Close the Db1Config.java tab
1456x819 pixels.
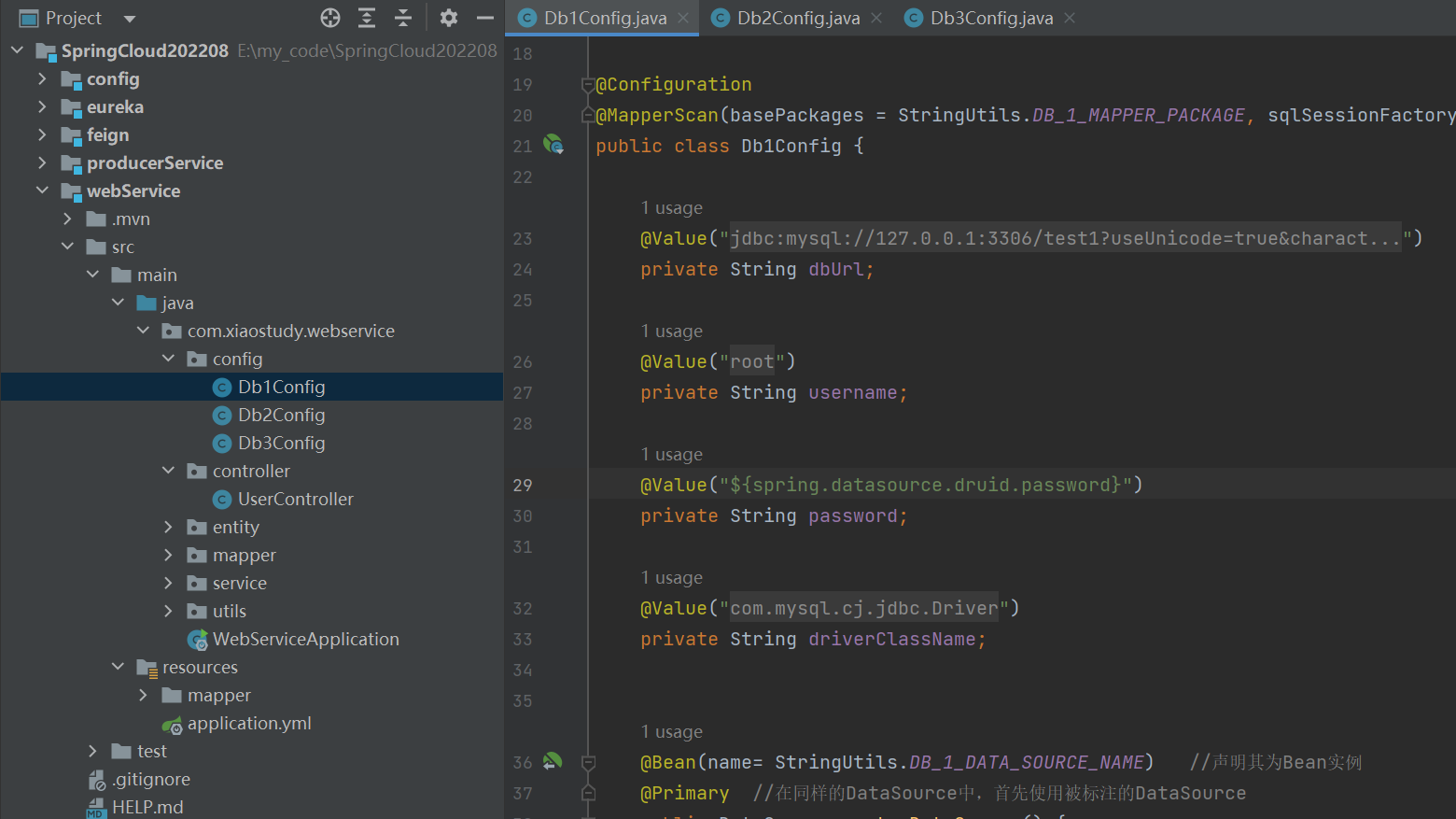click(x=683, y=18)
